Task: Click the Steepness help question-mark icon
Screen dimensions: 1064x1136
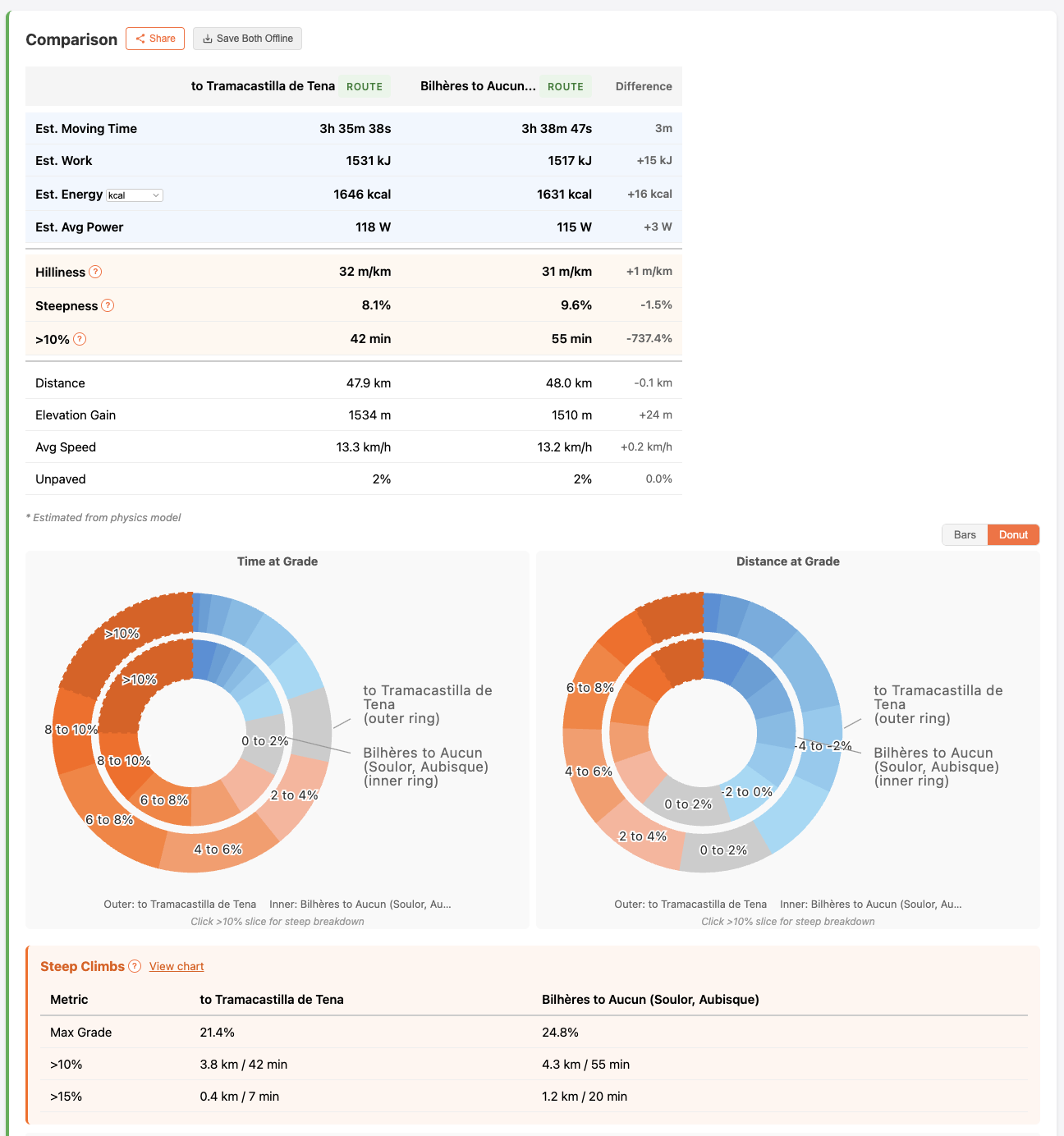Action: click(x=108, y=305)
